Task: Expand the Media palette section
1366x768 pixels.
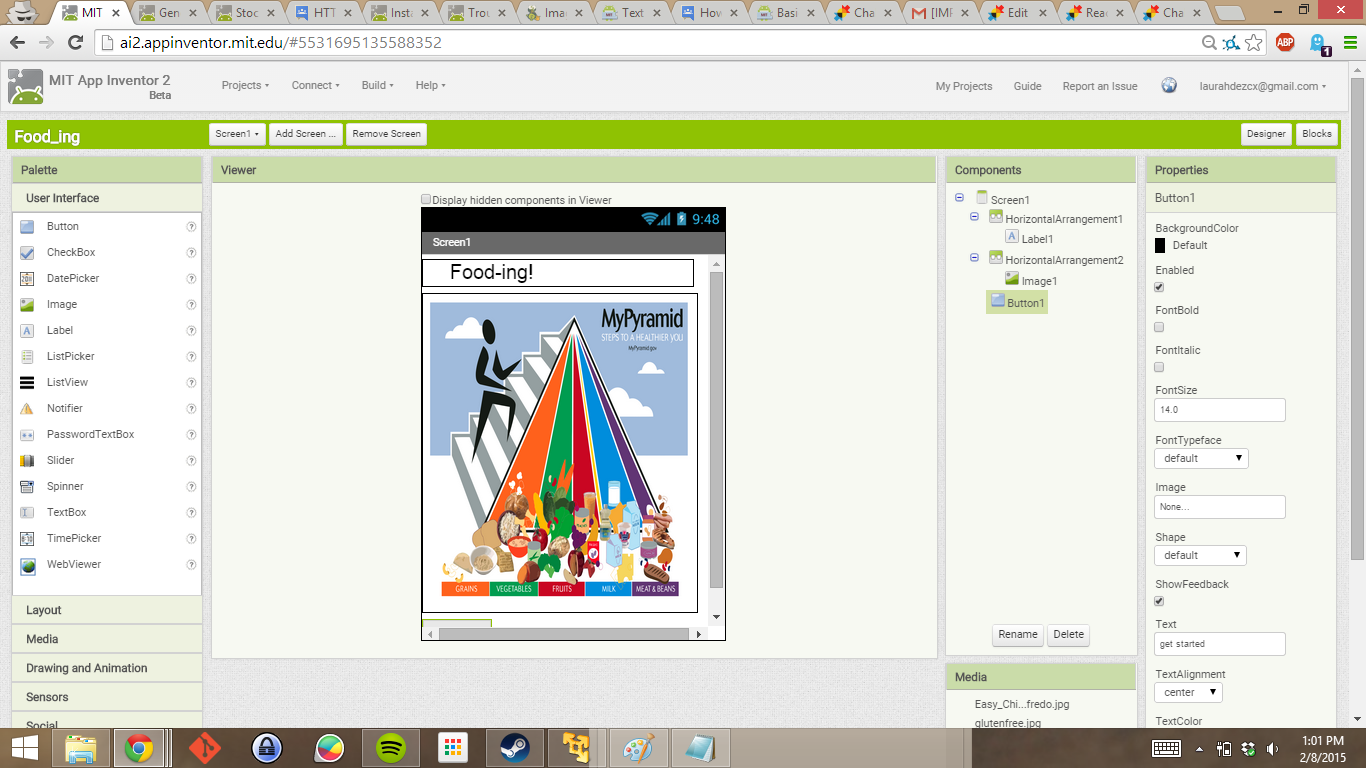Action: pos(107,639)
